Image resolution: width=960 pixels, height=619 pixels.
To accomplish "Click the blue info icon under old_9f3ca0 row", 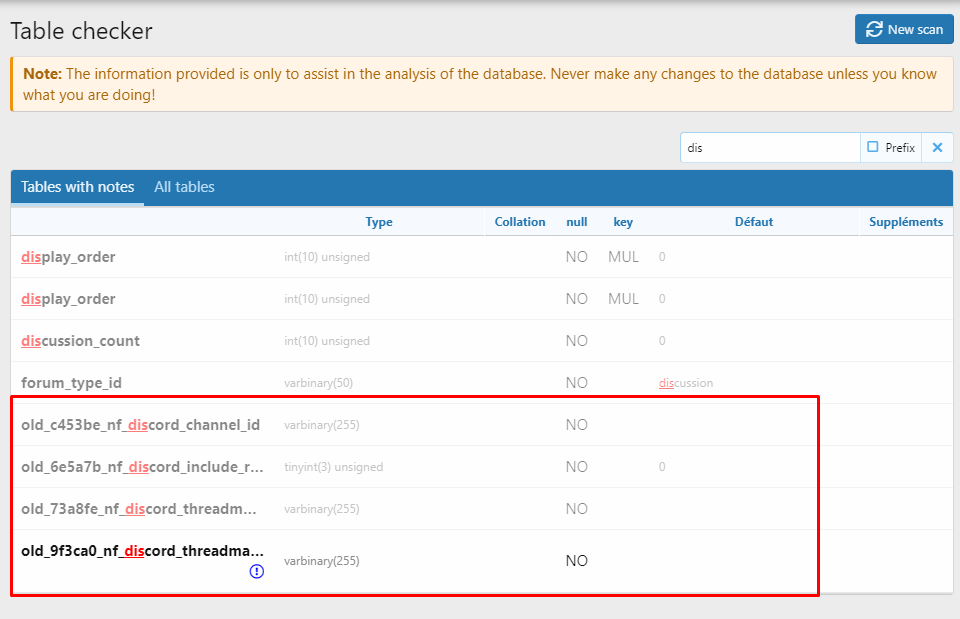I will point(257,571).
